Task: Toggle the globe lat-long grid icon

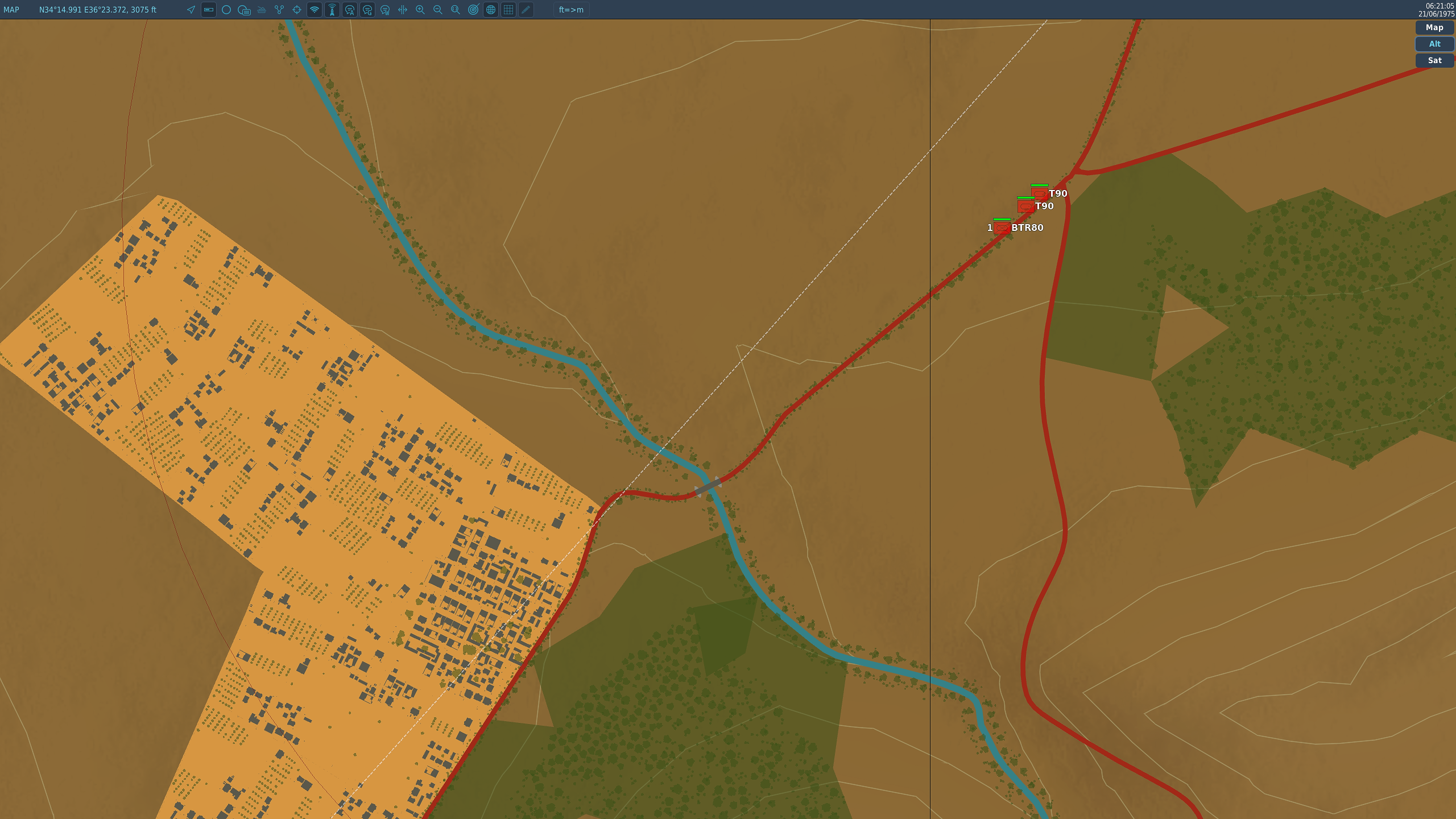Action: coord(491,10)
